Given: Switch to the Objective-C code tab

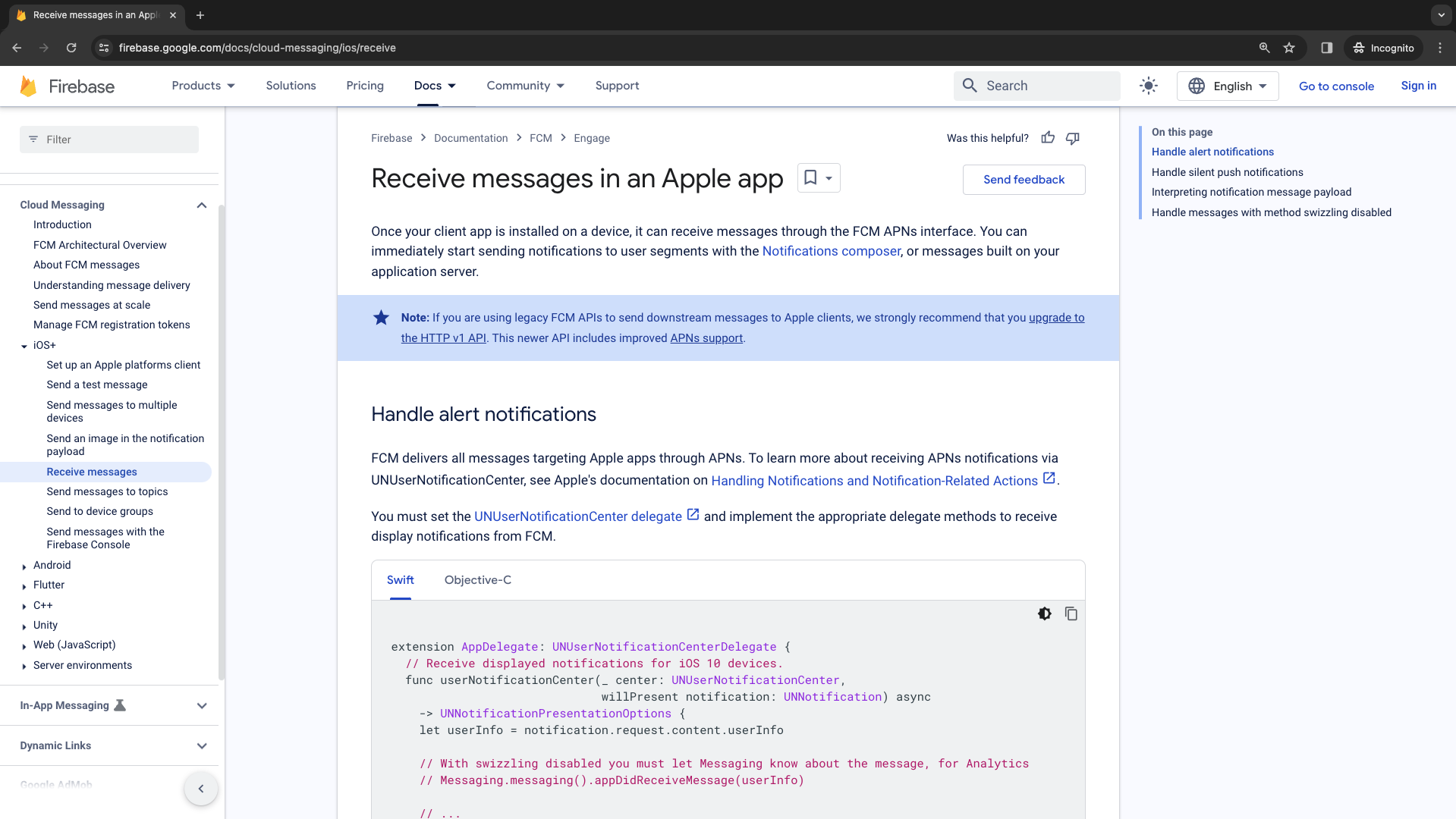Looking at the screenshot, I should pyautogui.click(x=477, y=580).
